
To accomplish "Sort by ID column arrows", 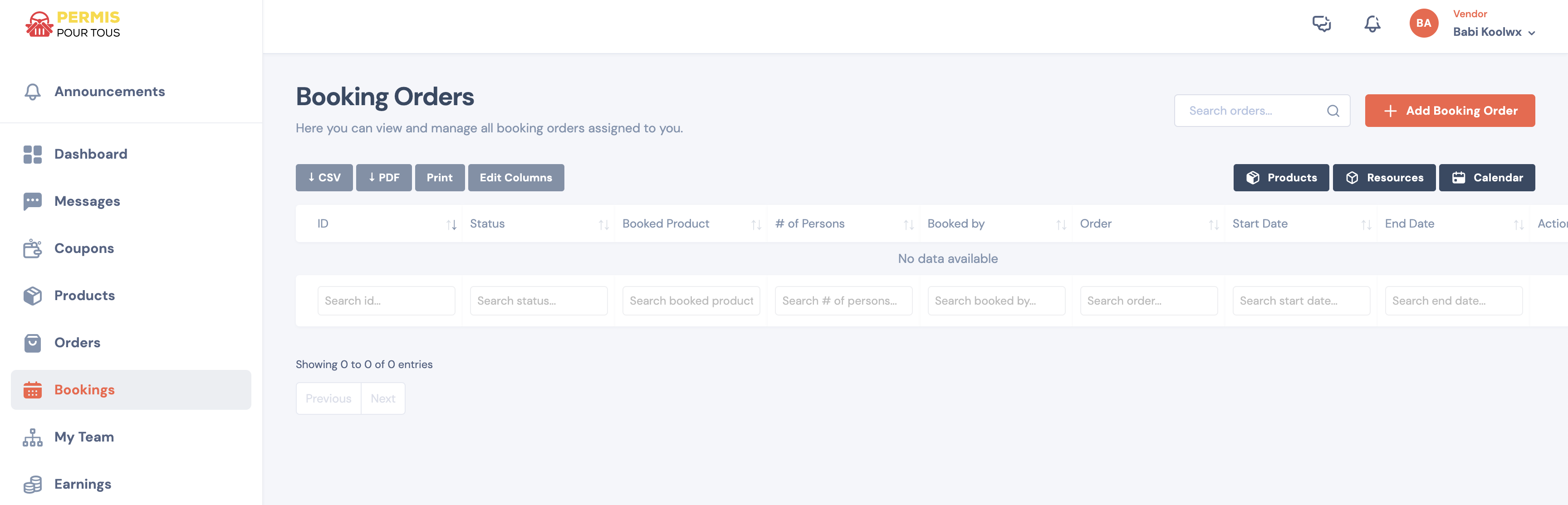I will (451, 224).
